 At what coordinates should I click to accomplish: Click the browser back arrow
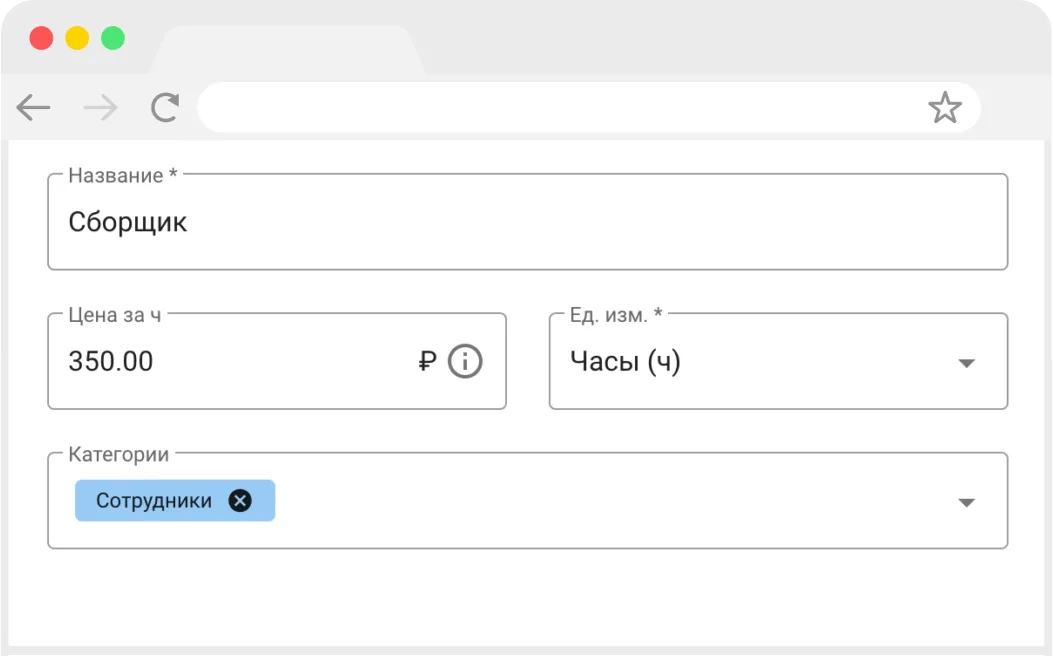coord(34,107)
